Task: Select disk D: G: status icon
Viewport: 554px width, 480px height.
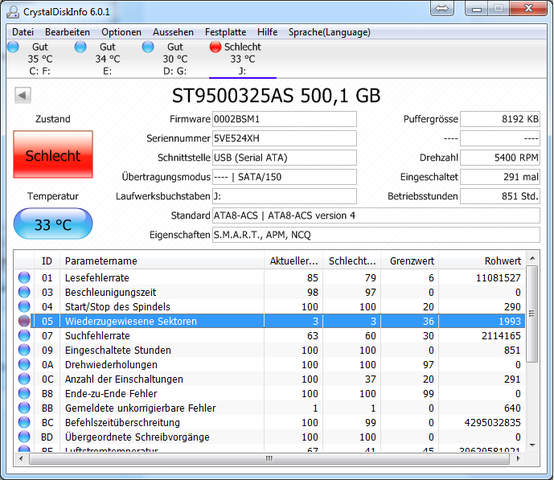Action: tap(148, 47)
